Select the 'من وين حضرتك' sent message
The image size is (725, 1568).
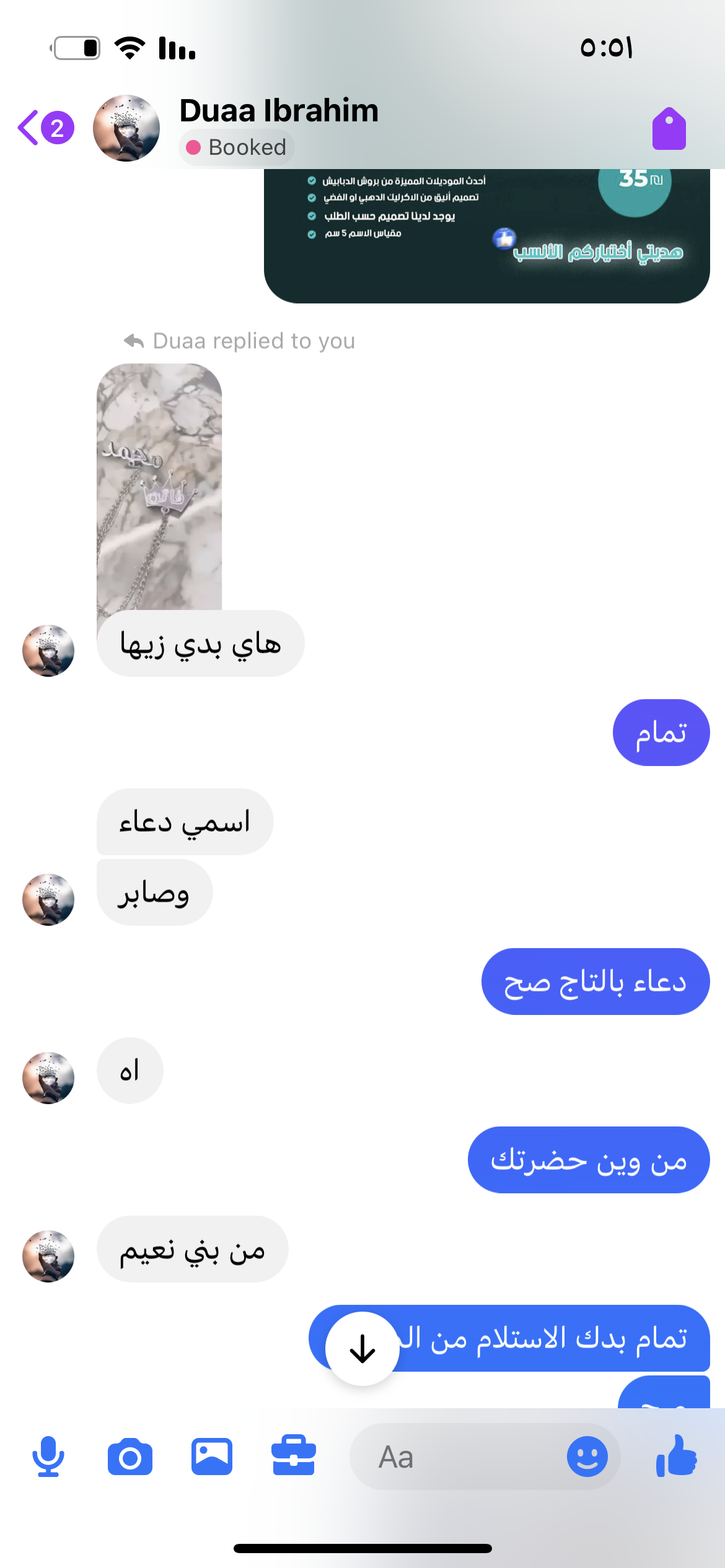coord(589,1160)
